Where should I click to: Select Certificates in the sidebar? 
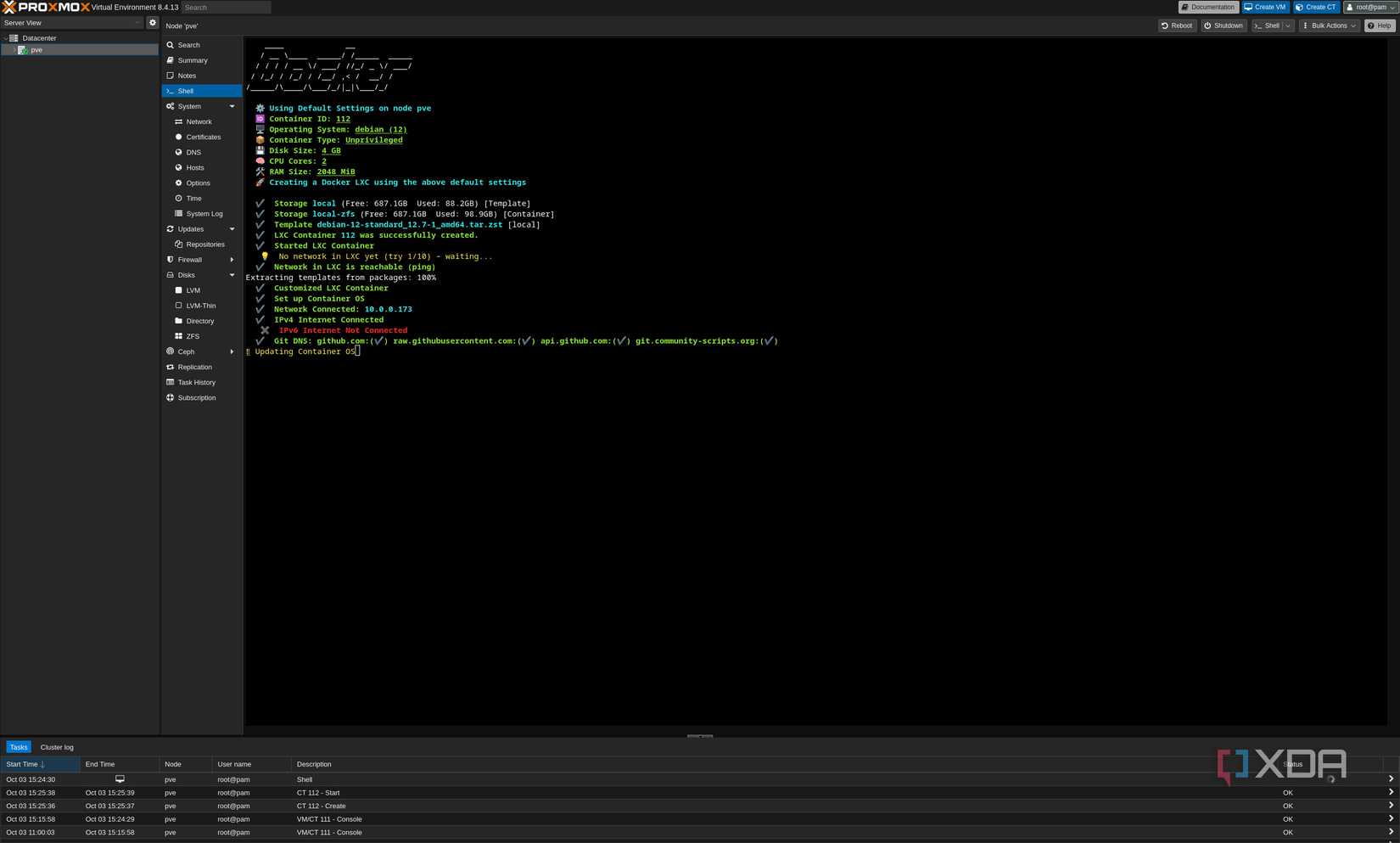tap(204, 137)
